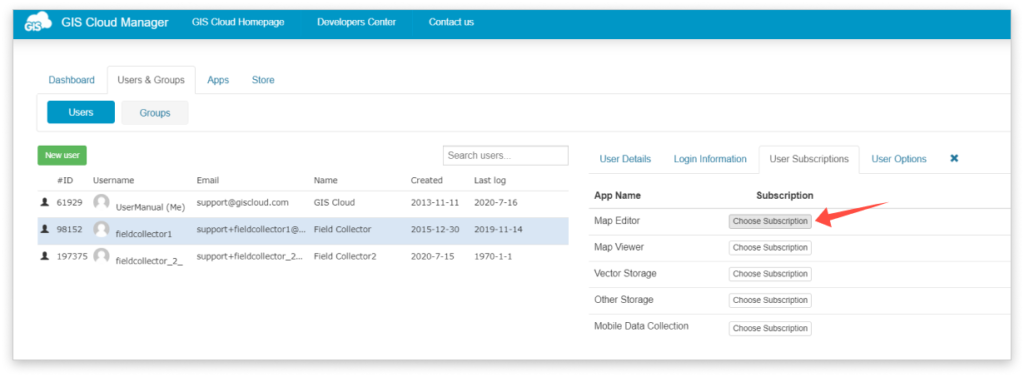Sort by the Username column header
The image size is (1024, 377).
[x=113, y=180]
